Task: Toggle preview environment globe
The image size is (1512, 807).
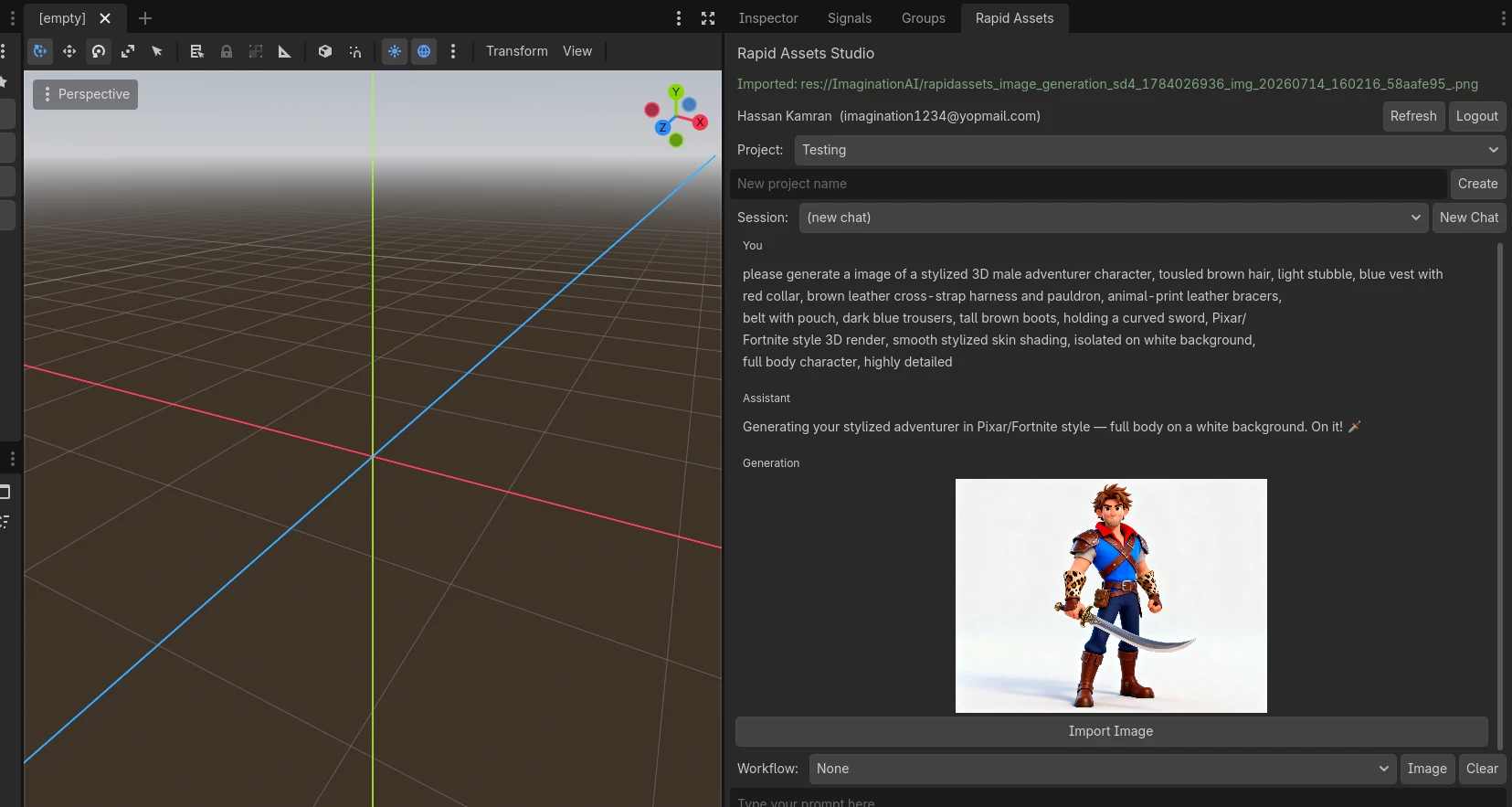Action: [x=424, y=51]
